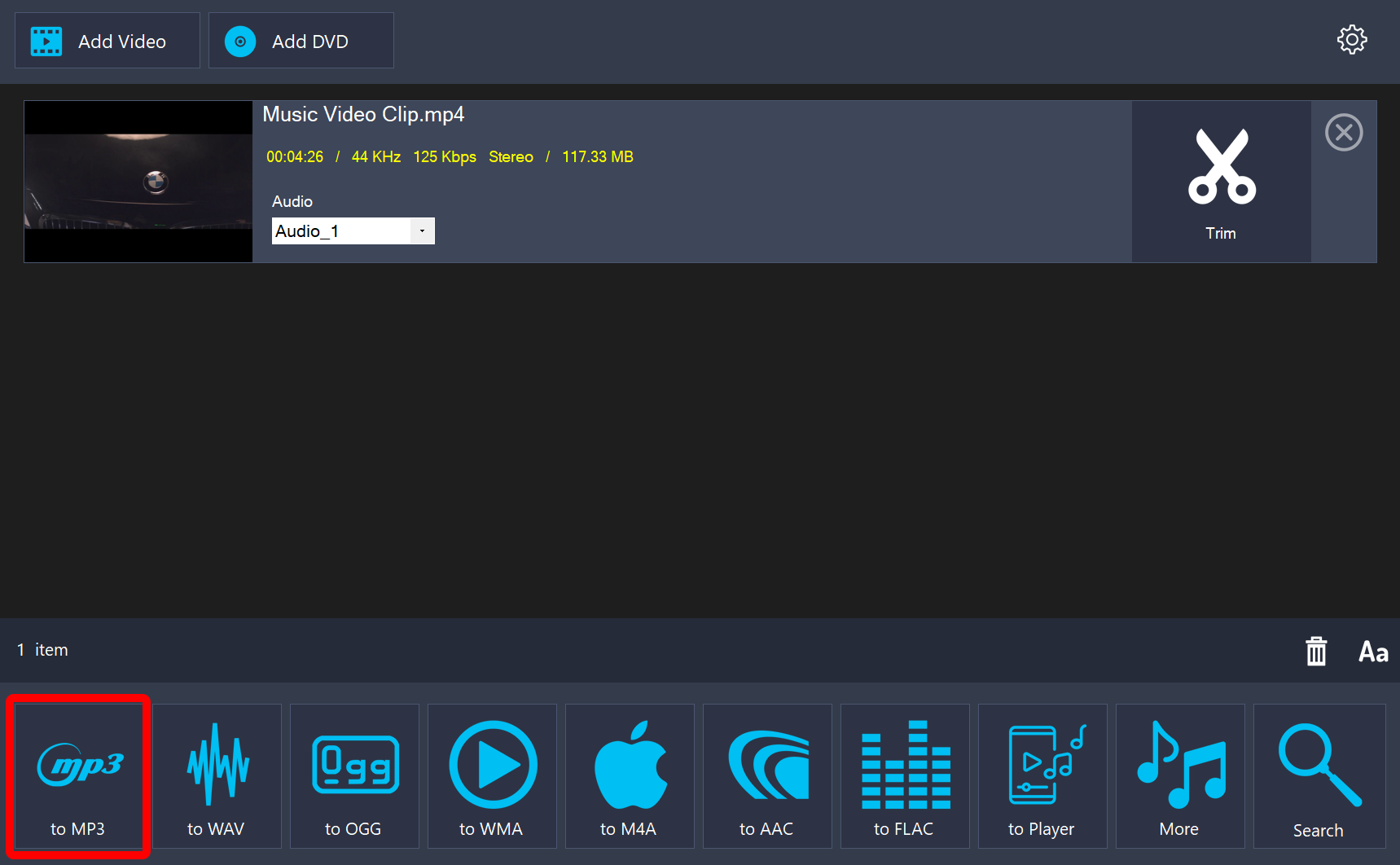
Task: Click the Aa rename/text icon
Action: coord(1373,652)
